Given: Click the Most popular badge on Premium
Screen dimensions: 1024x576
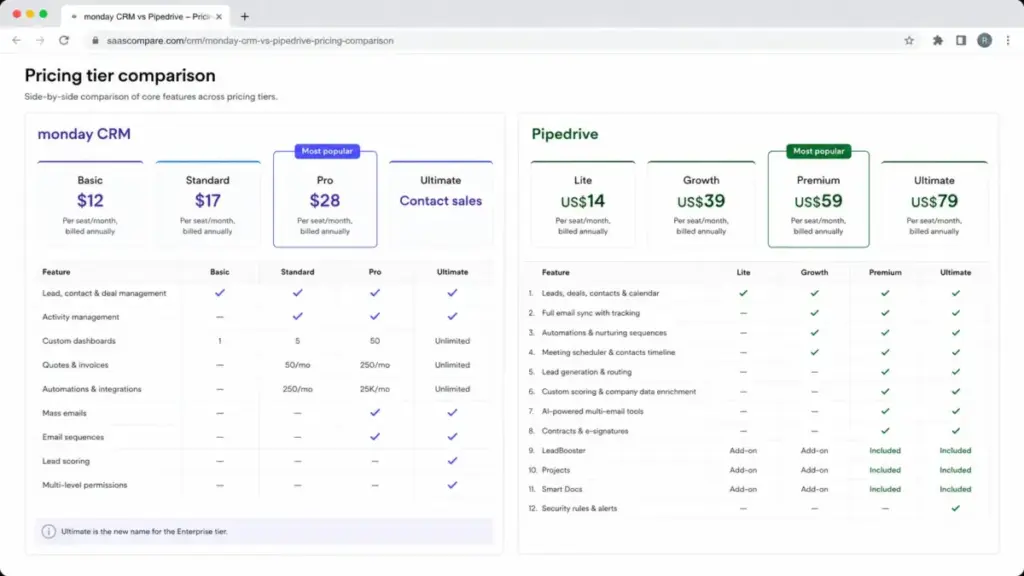Looking at the screenshot, I should tap(818, 151).
